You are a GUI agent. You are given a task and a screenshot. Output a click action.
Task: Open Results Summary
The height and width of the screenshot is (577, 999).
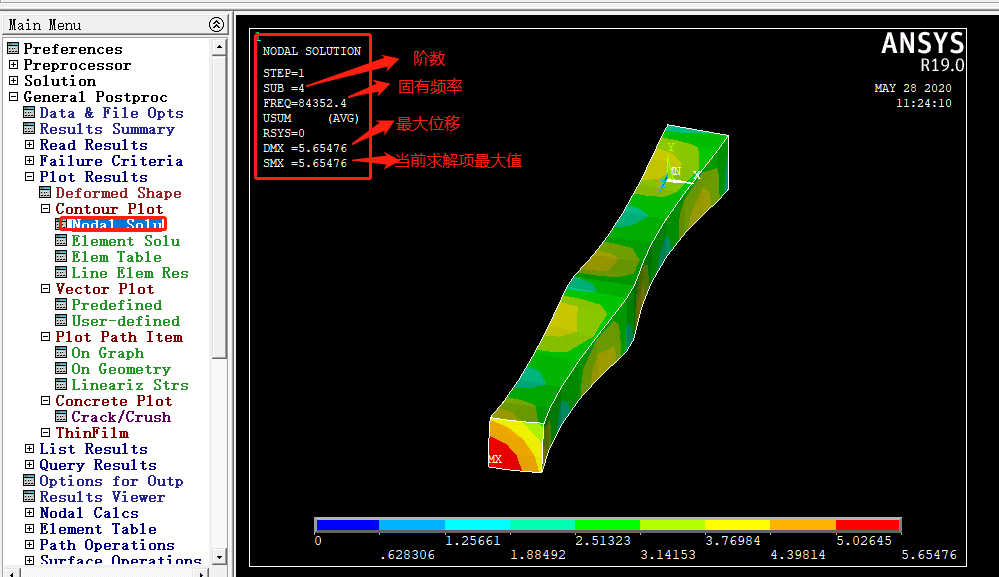click(x=107, y=129)
